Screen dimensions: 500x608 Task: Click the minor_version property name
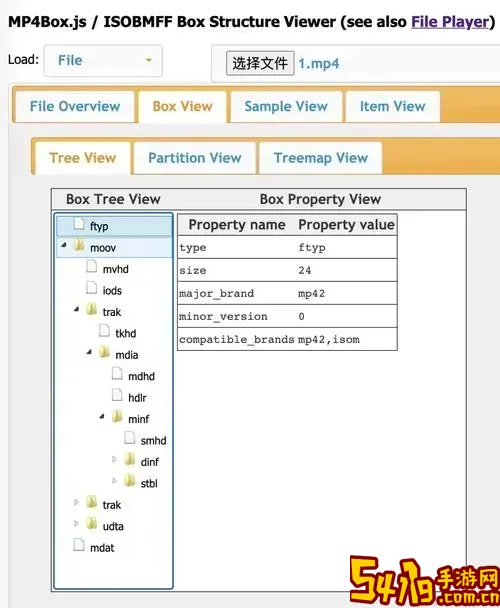223,316
